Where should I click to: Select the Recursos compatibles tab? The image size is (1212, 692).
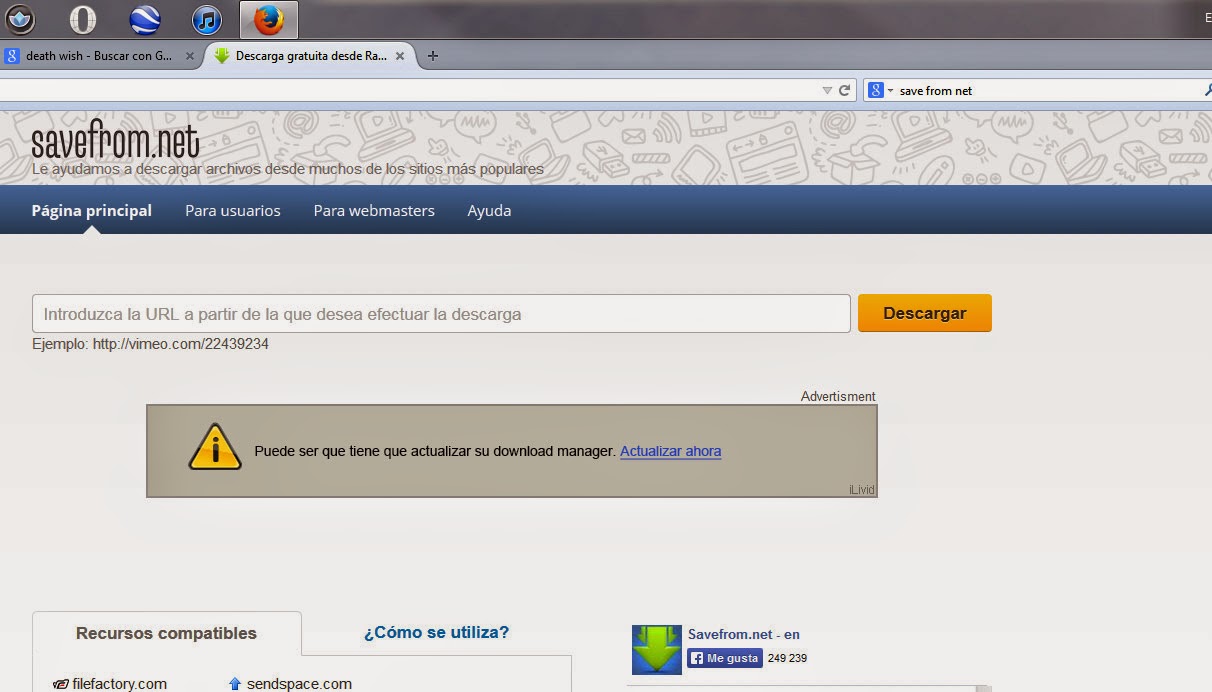coord(167,633)
